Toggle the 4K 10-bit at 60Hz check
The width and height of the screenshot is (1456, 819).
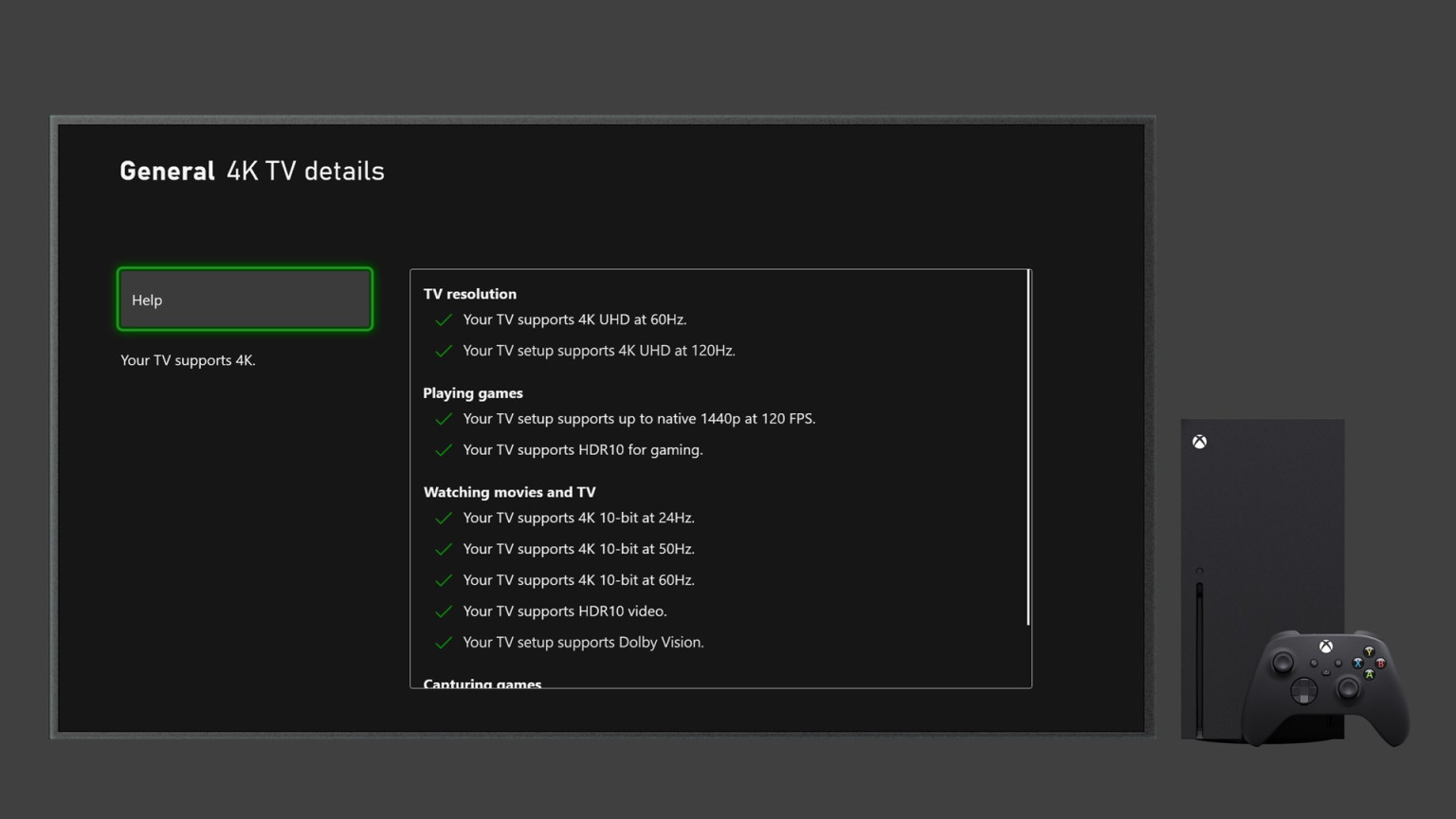(x=444, y=580)
